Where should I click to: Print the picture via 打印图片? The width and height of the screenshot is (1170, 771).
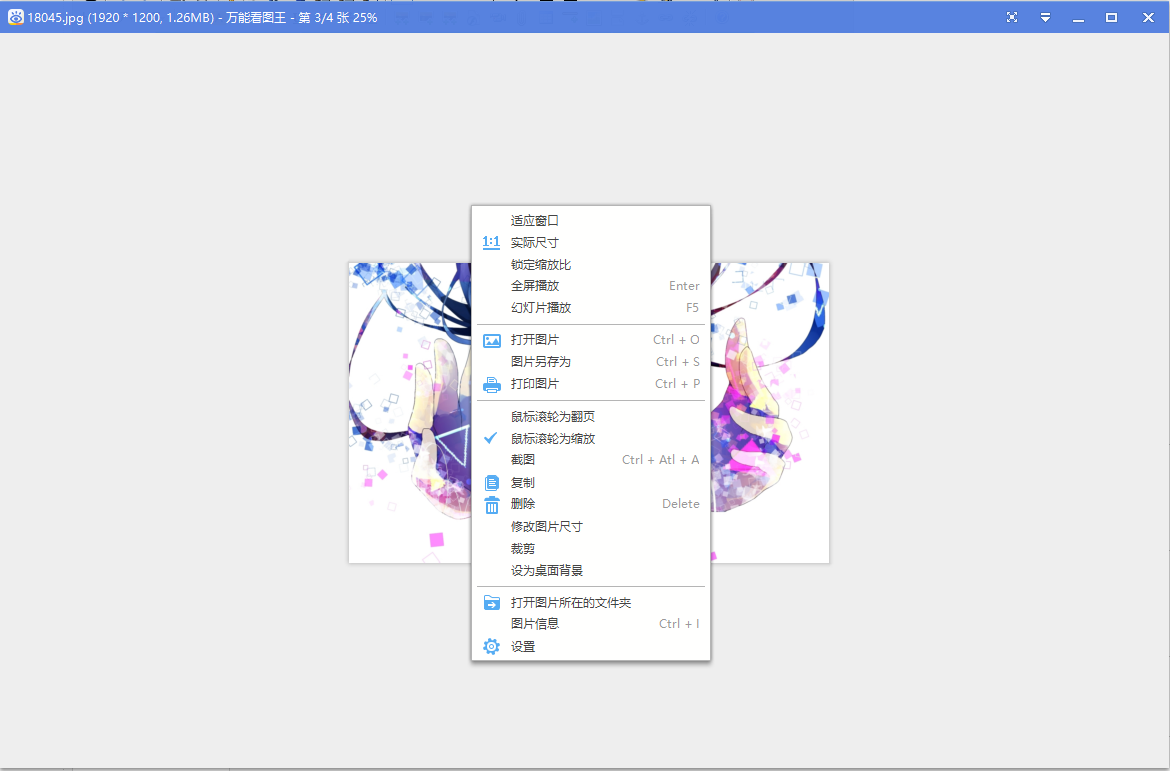pyautogui.click(x=590, y=384)
